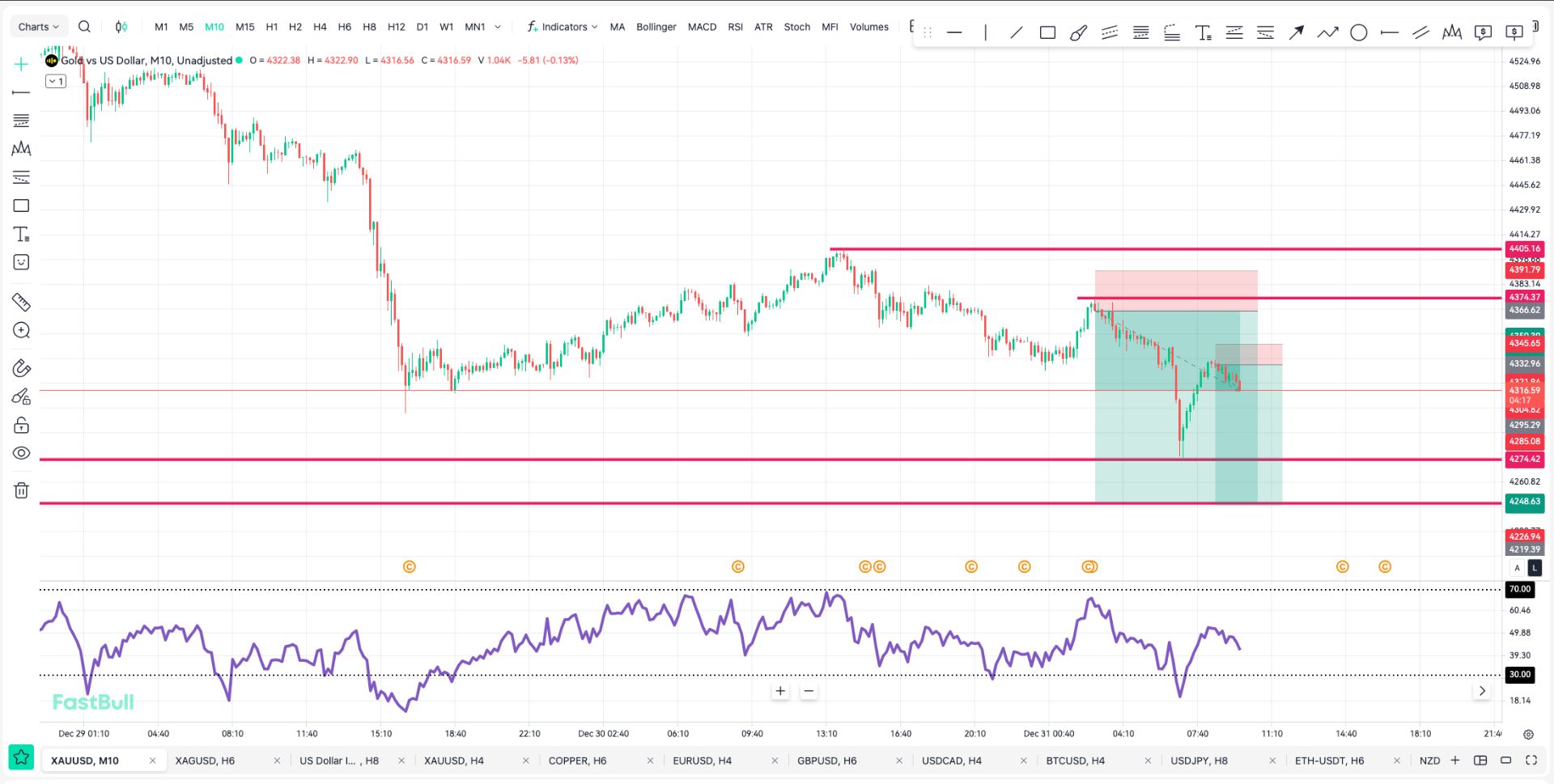This screenshot has width=1554, height=784.
Task: Toggle logarithmic scale L button
Action: click(1535, 568)
